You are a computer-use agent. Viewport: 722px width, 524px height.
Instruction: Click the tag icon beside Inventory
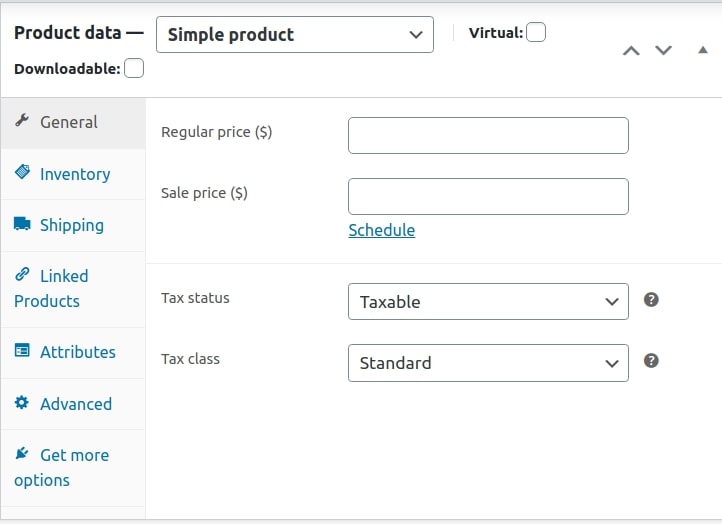[22, 172]
